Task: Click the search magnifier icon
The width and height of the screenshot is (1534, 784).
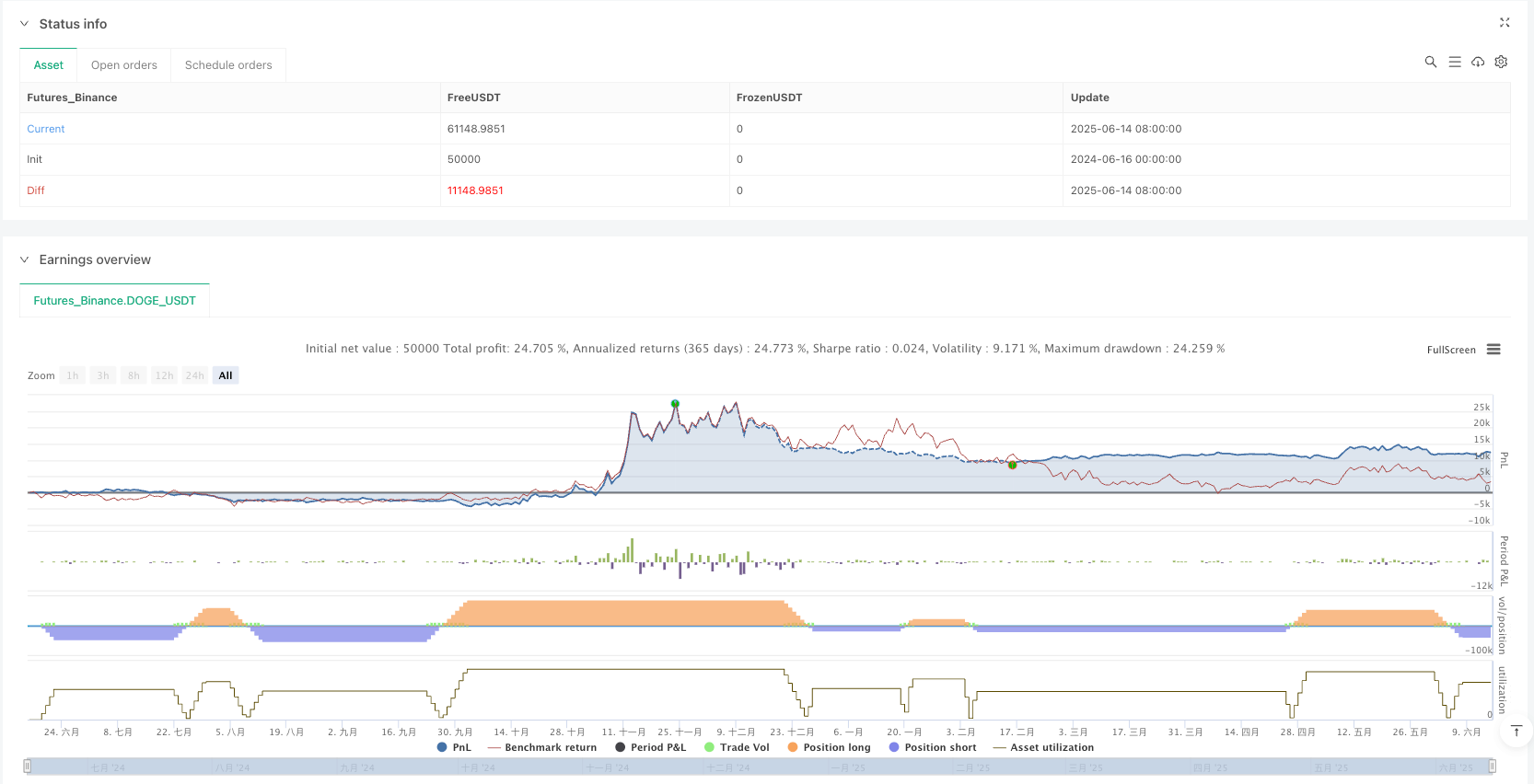Action: pos(1430,62)
